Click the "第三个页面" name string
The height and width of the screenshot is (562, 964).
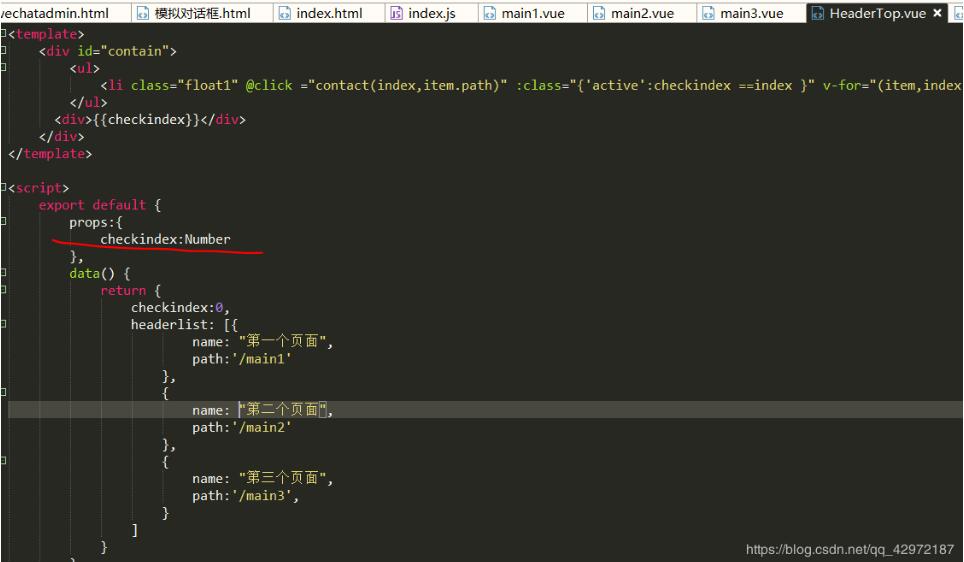click(x=282, y=478)
